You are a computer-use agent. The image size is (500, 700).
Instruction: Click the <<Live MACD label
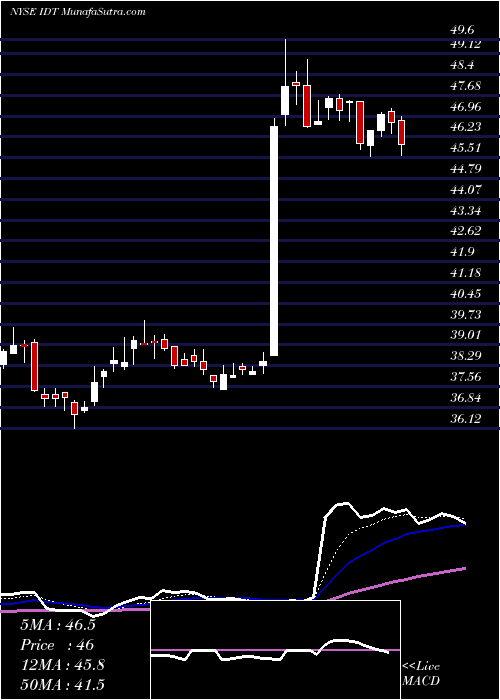pos(421,673)
